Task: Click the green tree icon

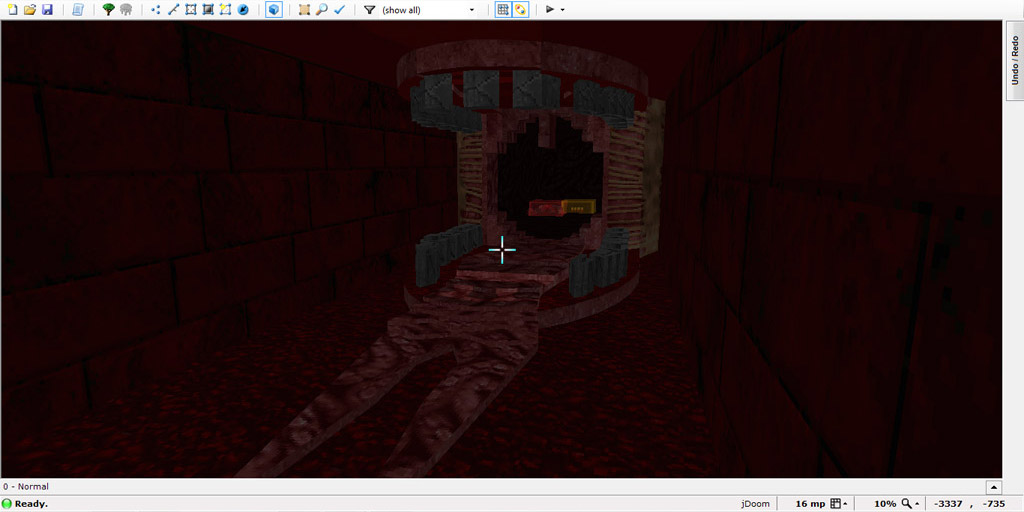Action: pyautogui.click(x=109, y=10)
